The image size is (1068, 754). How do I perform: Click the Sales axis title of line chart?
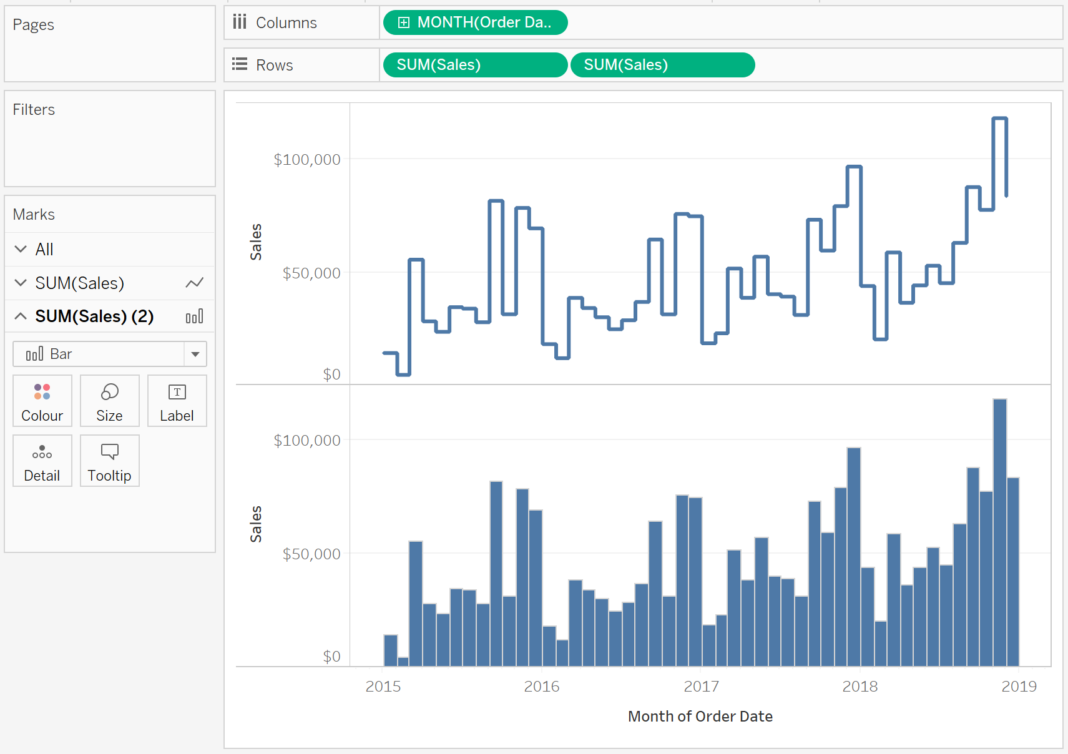pos(255,242)
